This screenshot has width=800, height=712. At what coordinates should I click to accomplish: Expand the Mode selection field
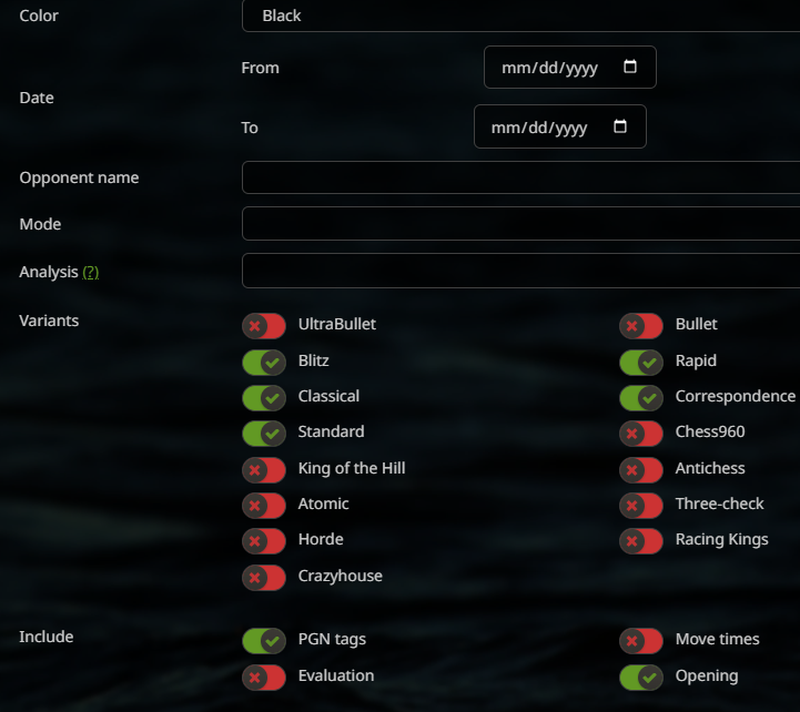tap(520, 224)
